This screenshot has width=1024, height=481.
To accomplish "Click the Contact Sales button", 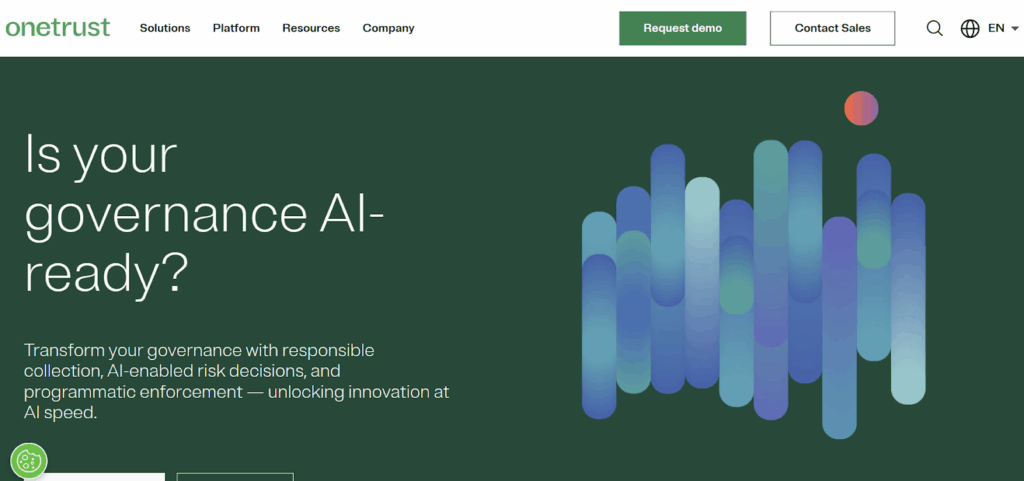I will coord(832,28).
